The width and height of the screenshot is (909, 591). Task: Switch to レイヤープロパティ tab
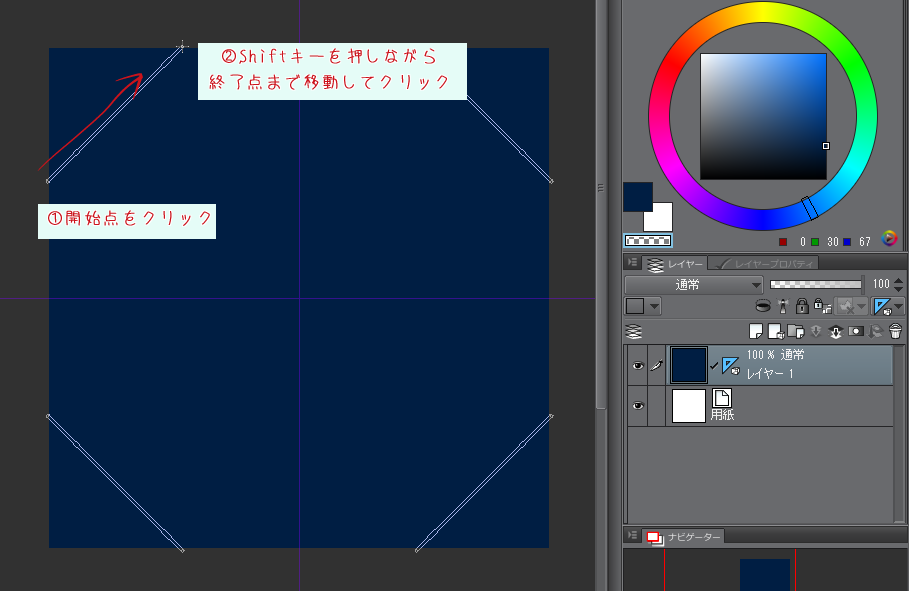pos(765,264)
